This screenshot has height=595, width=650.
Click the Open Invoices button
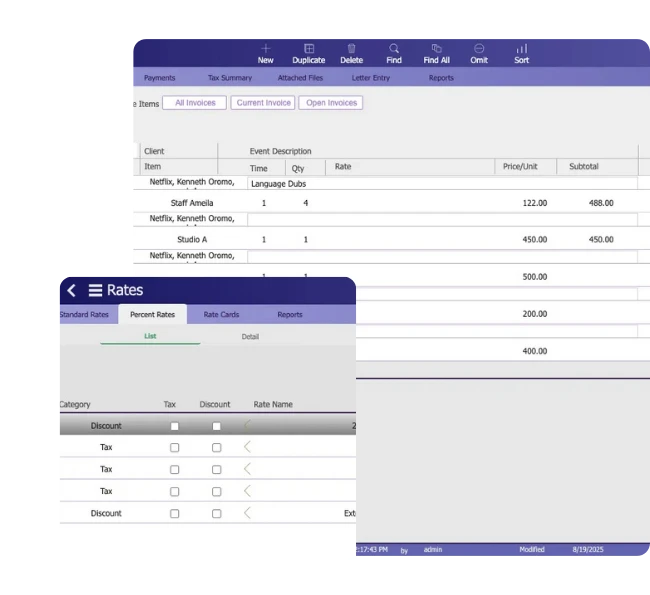pyautogui.click(x=331, y=102)
